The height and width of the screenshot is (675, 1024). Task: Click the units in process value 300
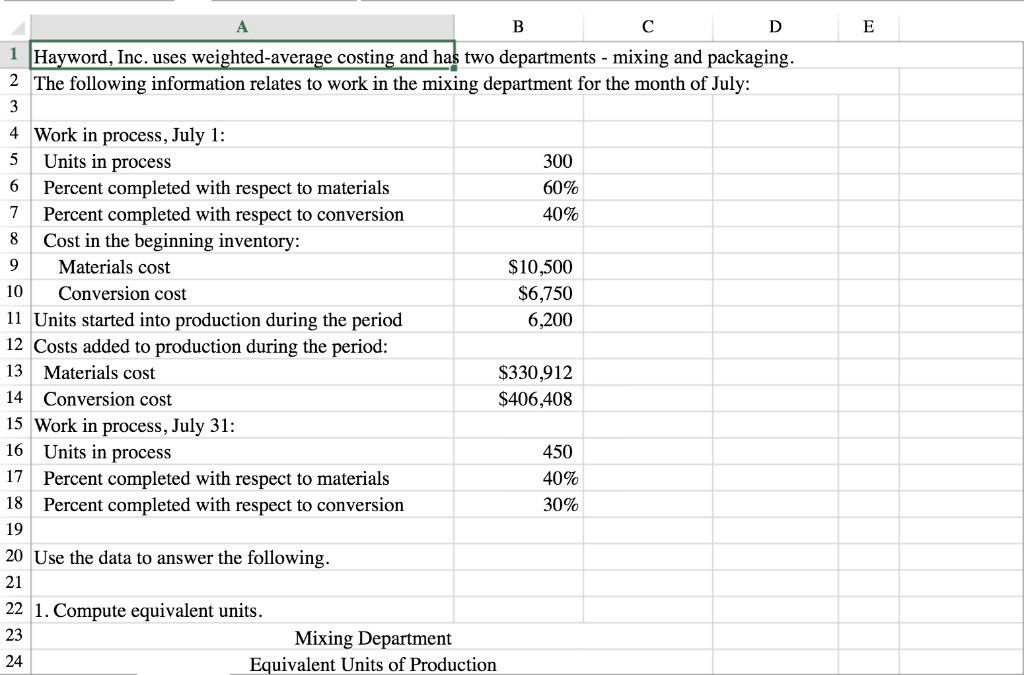519,161
